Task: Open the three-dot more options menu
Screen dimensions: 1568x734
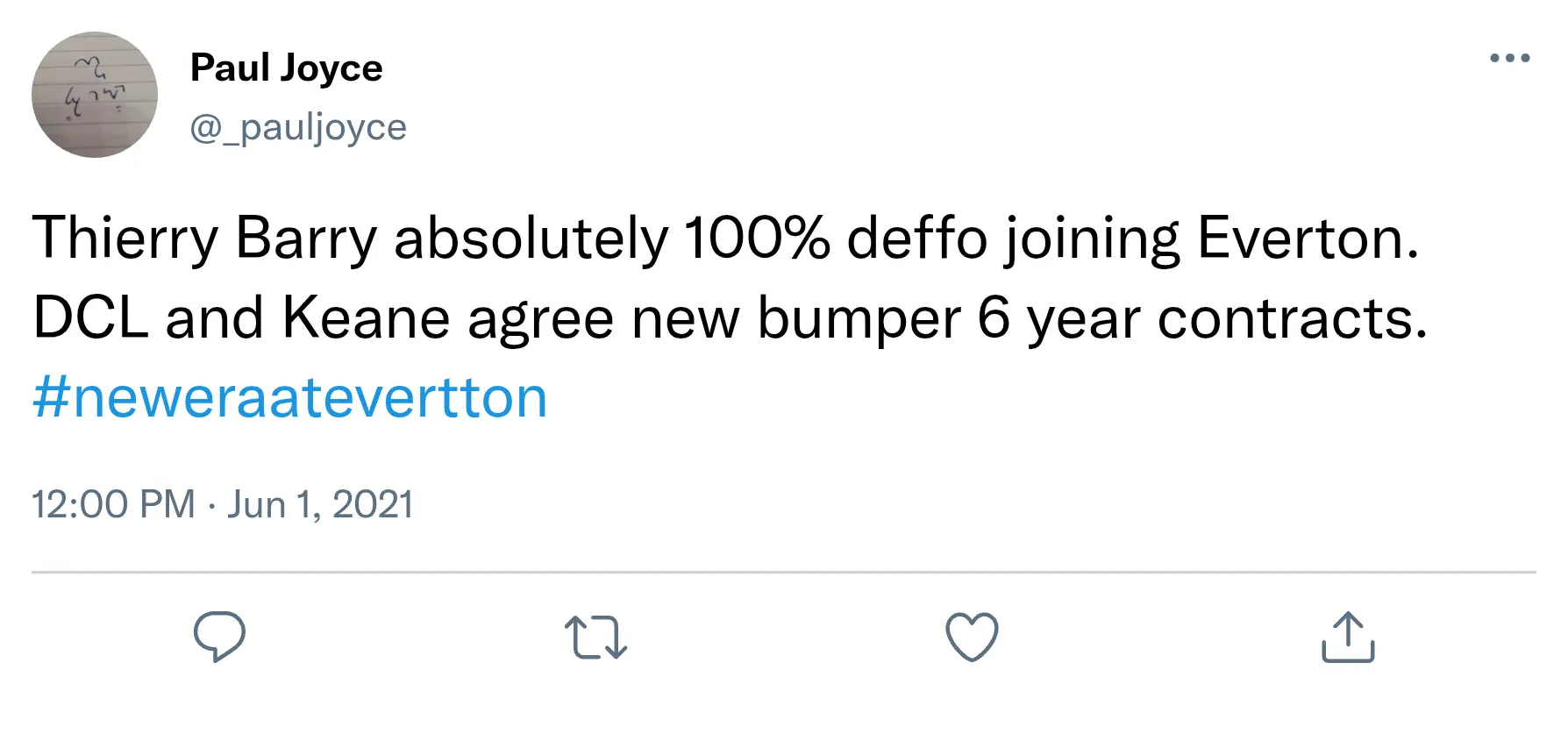Action: click(1509, 58)
